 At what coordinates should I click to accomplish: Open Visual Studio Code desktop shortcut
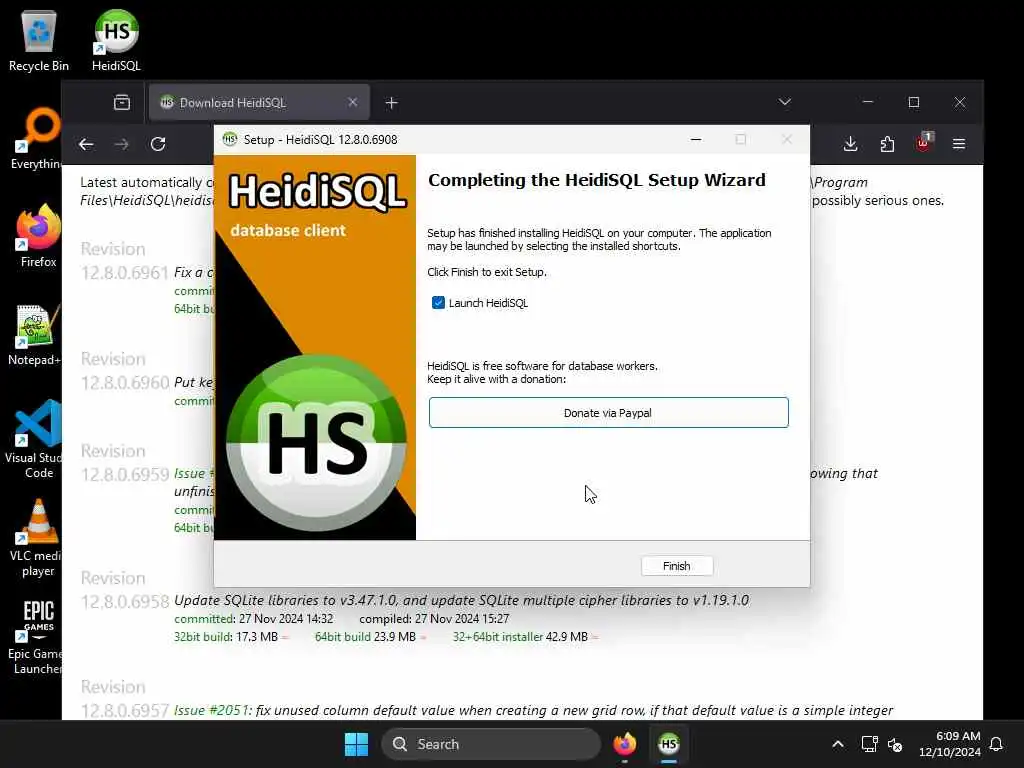point(35,439)
